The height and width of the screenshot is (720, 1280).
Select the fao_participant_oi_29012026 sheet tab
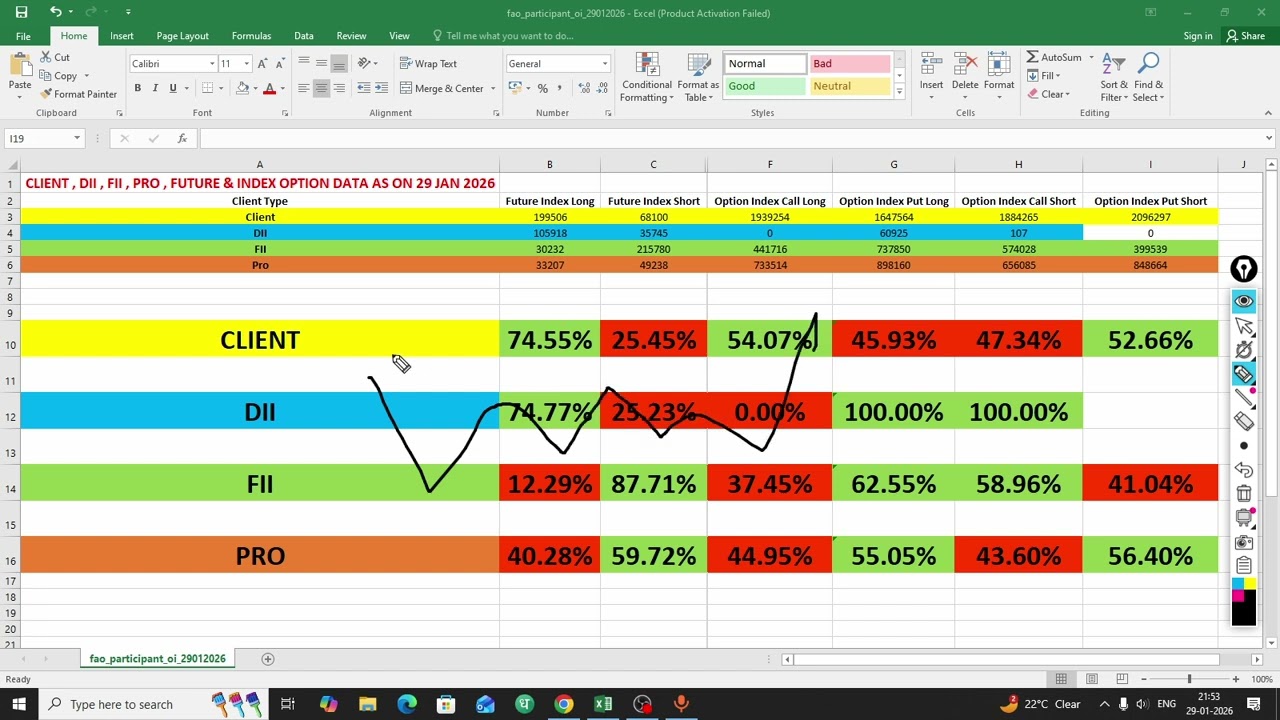coord(157,659)
